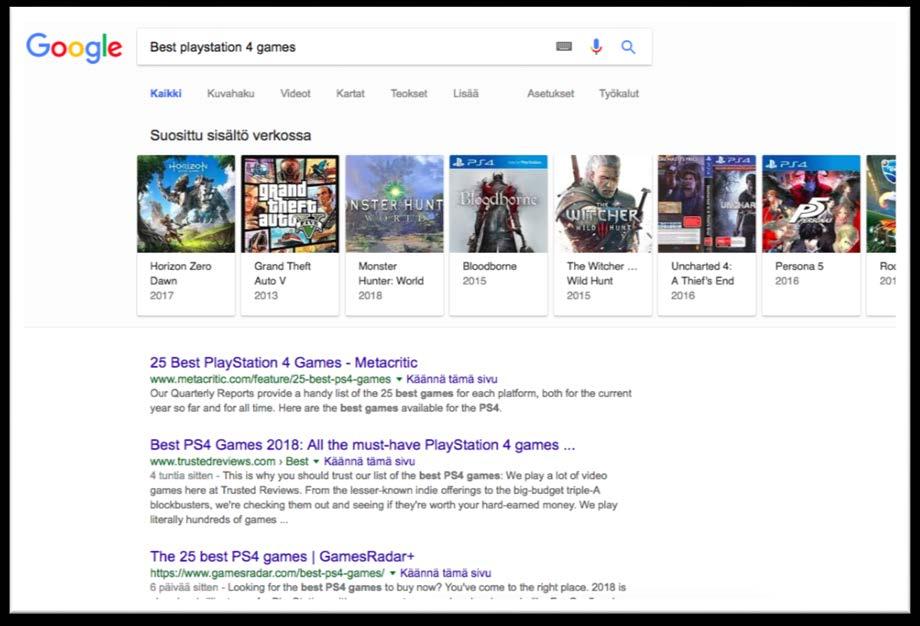
Task: Expand the dropdown arrow beside trustedreviews URL
Action: 316,461
